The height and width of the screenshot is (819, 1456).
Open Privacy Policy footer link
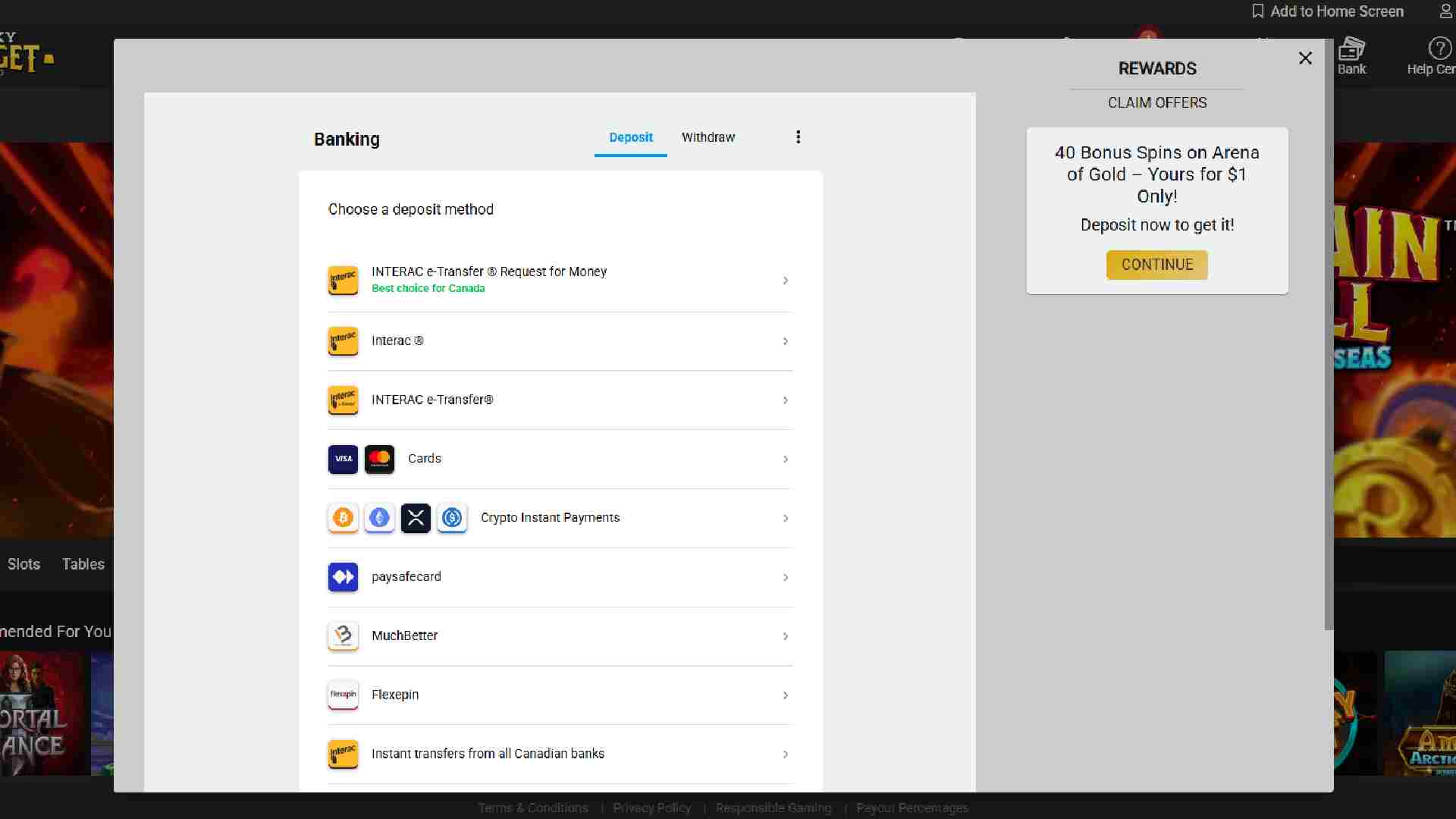(x=652, y=808)
